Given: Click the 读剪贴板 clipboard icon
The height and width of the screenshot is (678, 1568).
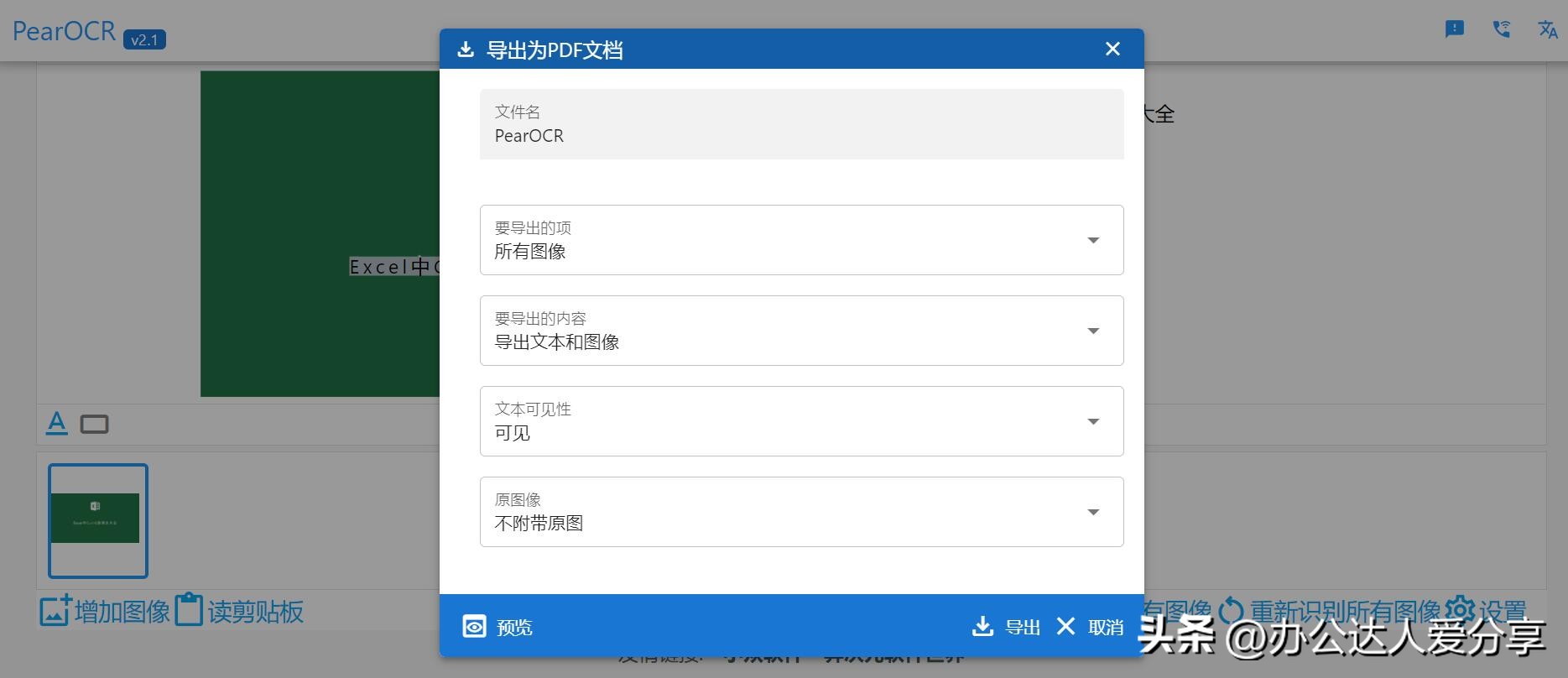Looking at the screenshot, I should [189, 610].
